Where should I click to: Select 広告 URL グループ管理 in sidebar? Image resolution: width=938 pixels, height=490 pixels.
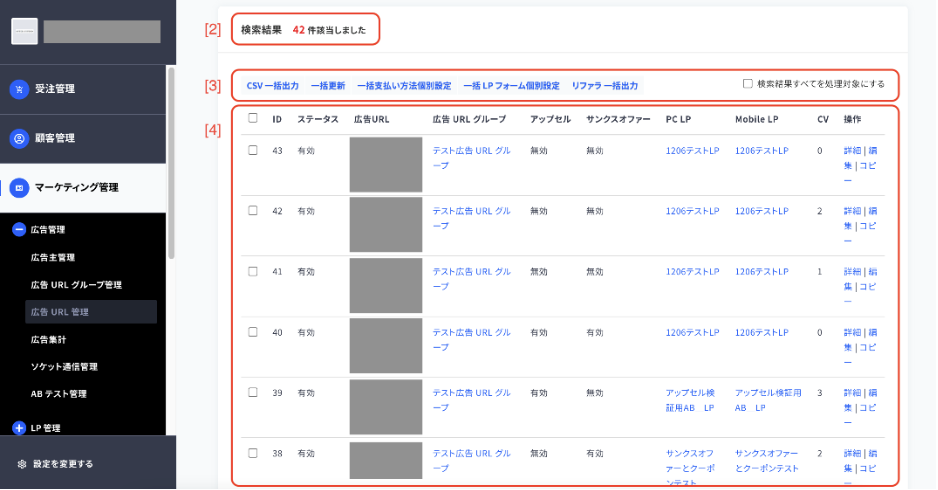pos(76,285)
